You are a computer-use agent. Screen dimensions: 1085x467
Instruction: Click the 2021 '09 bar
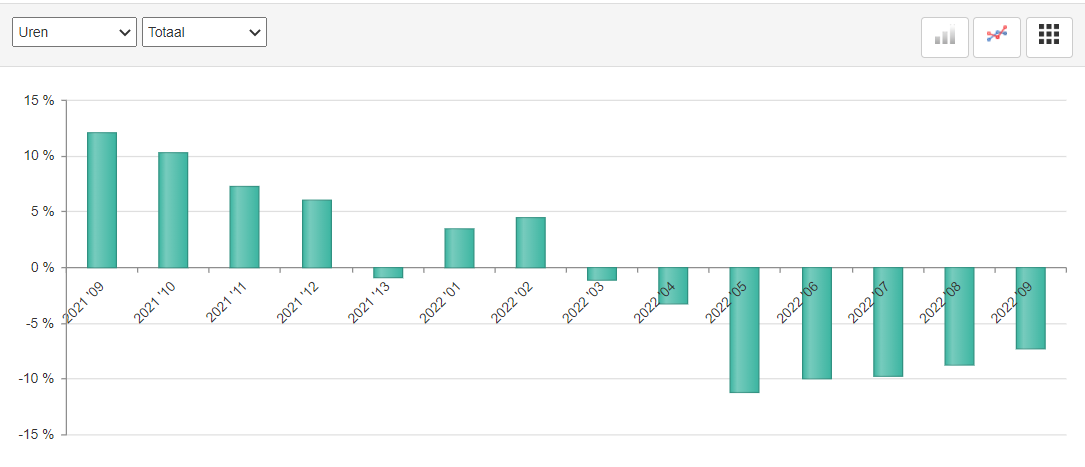[102, 200]
